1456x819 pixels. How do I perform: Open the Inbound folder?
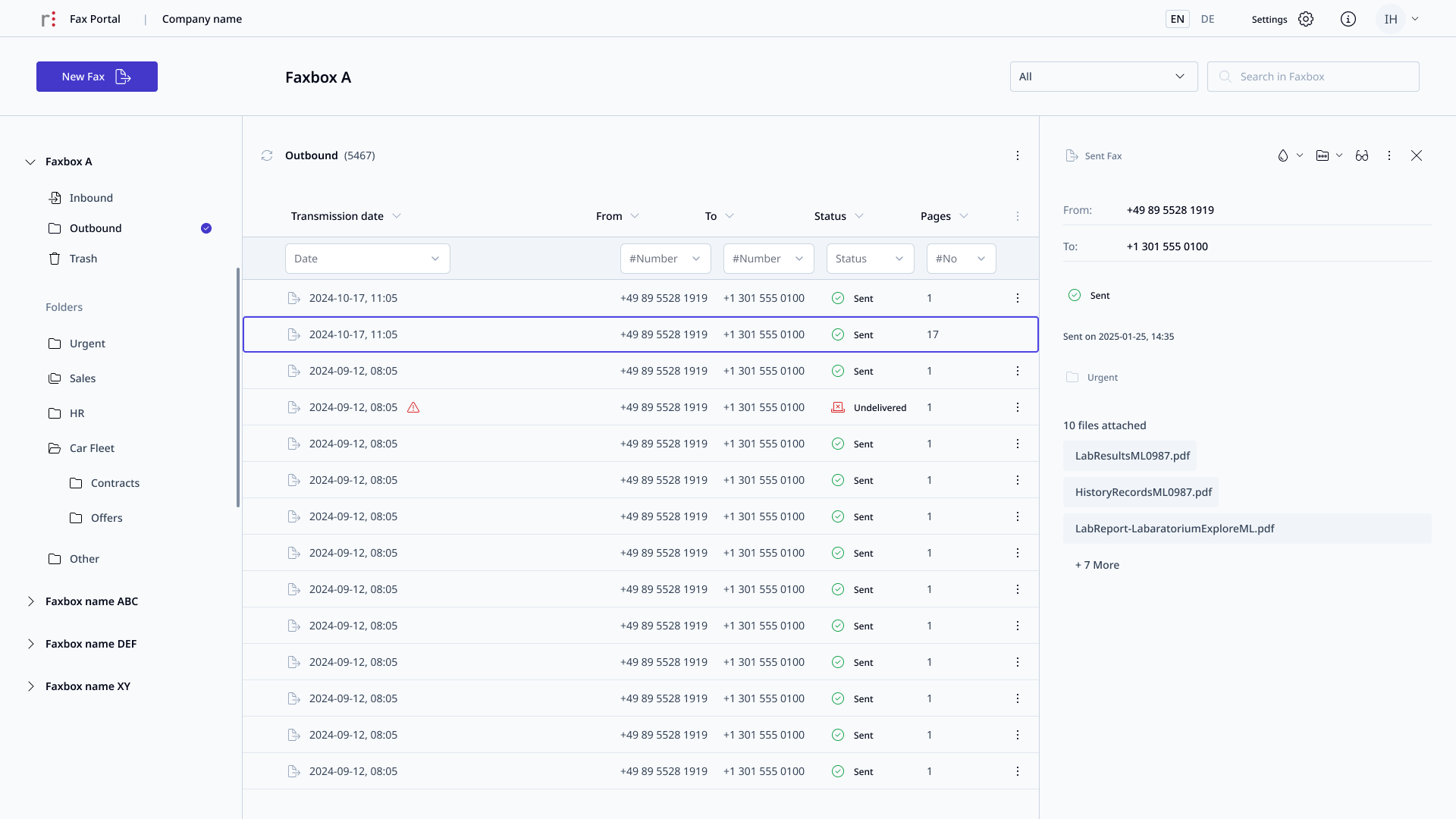[x=91, y=198]
